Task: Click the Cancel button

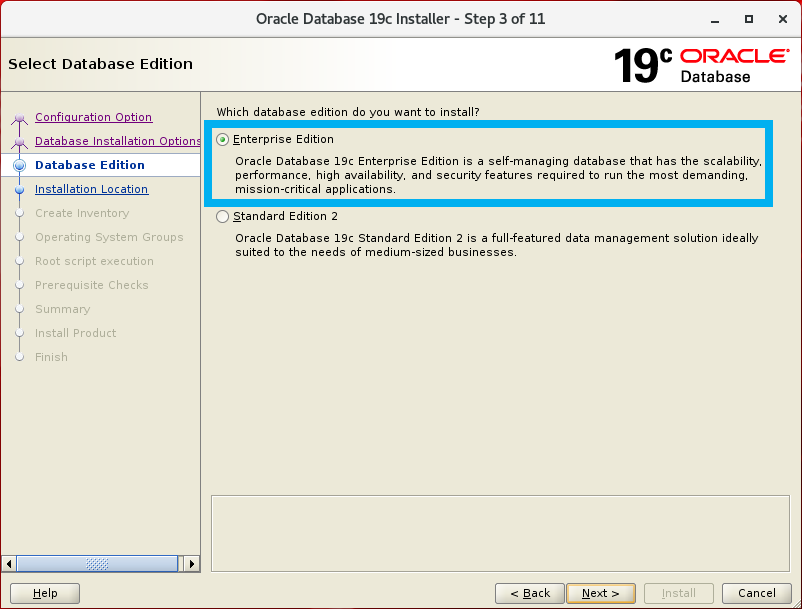Action: click(757, 593)
